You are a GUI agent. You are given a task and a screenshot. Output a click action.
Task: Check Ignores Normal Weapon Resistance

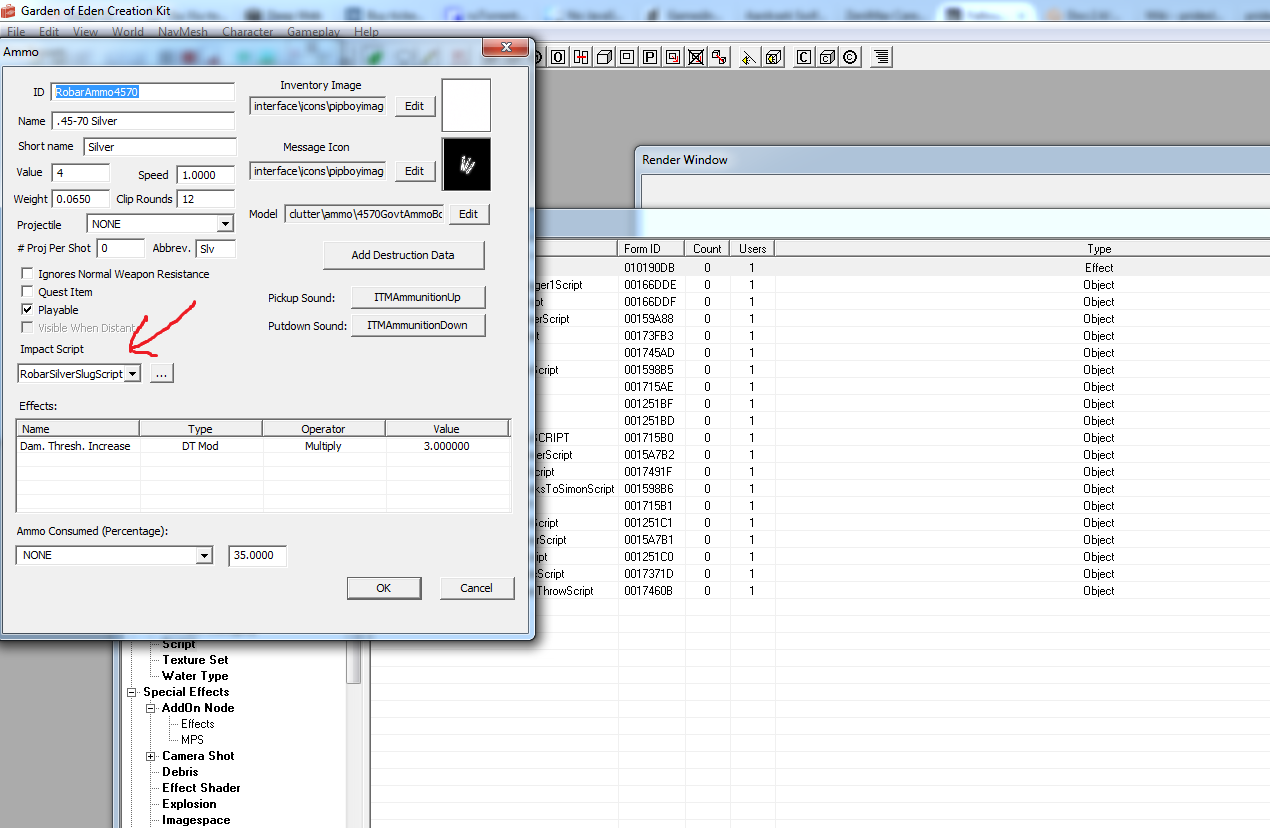click(26, 273)
